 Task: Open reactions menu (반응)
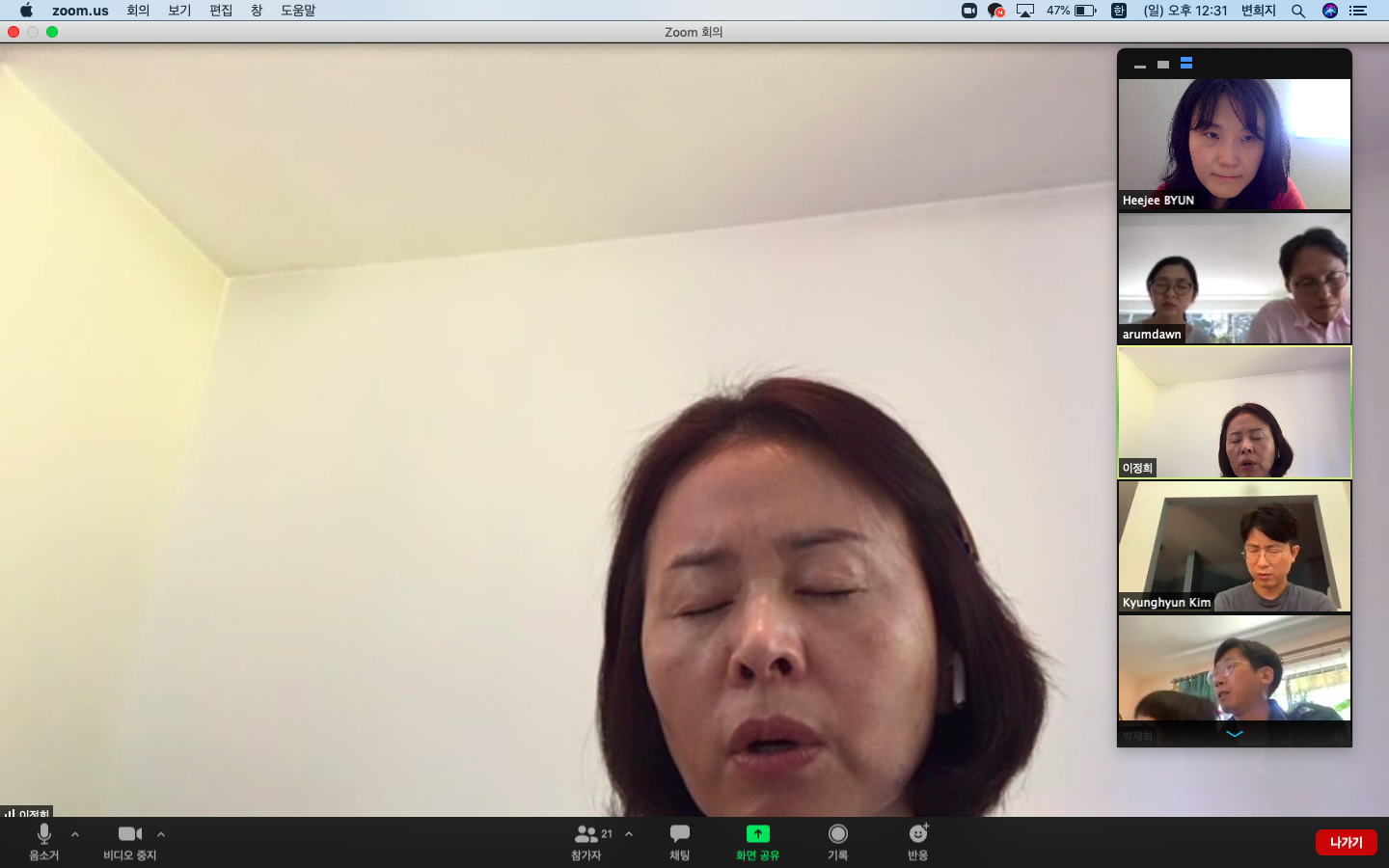(918, 842)
